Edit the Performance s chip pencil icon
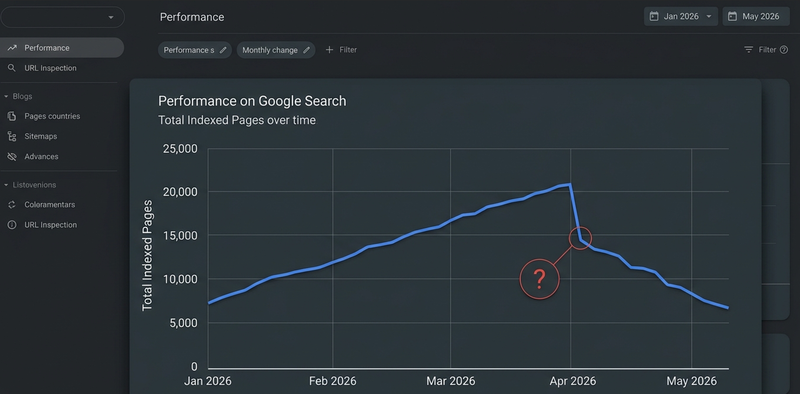The height and width of the screenshot is (394, 800). tap(222, 50)
